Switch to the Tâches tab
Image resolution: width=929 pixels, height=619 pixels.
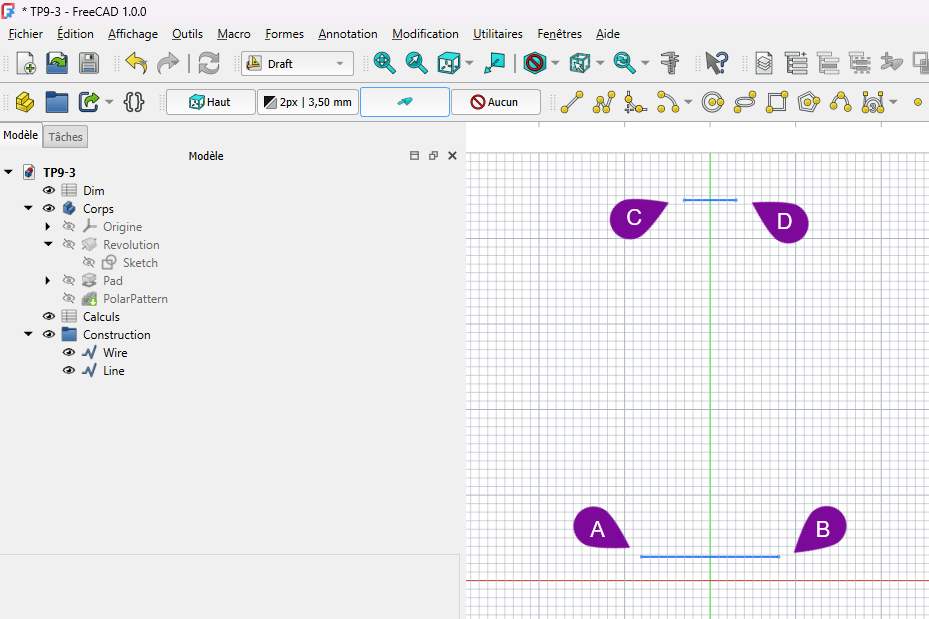[x=66, y=136]
